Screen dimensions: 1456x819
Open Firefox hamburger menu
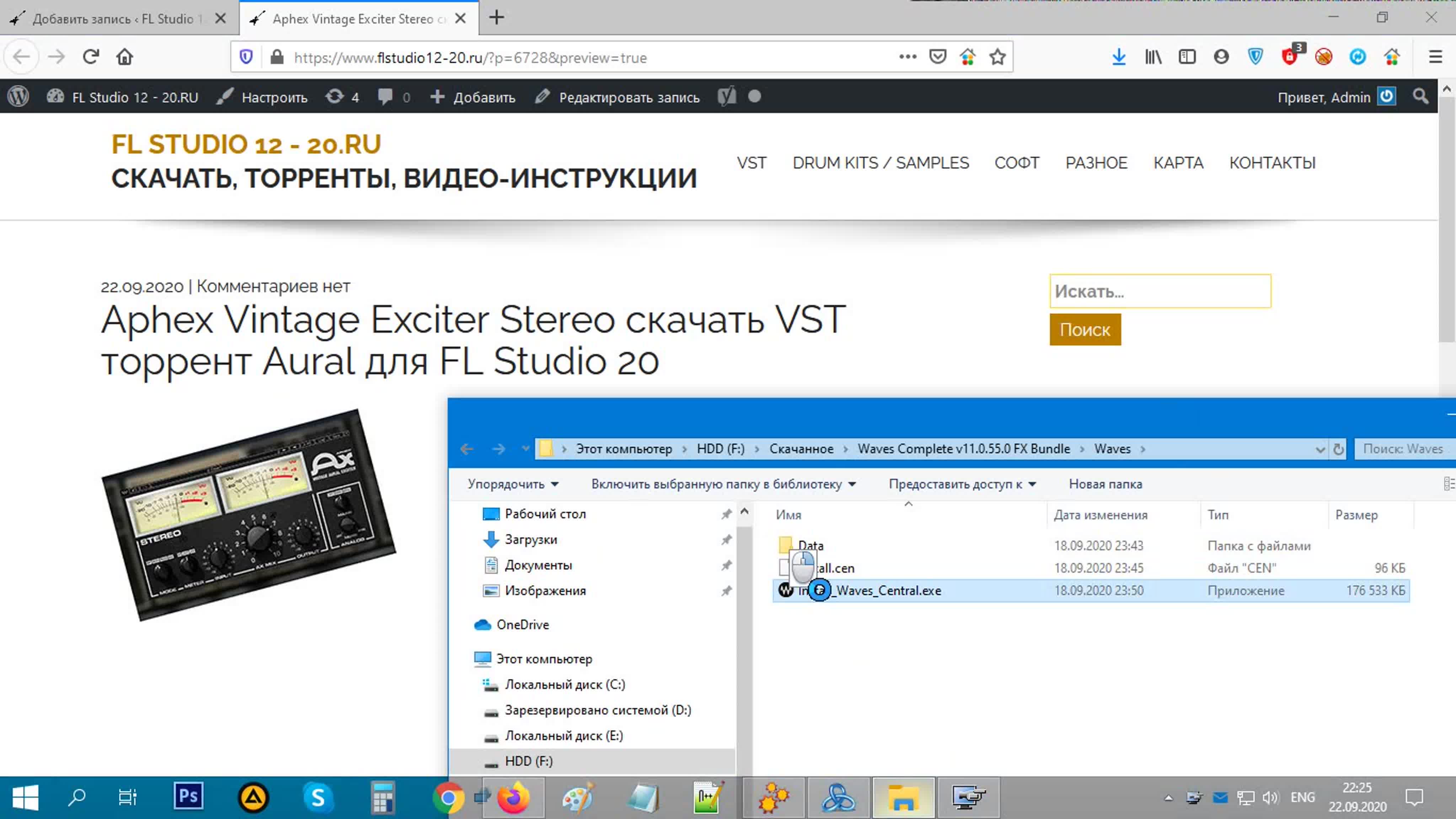[1436, 57]
